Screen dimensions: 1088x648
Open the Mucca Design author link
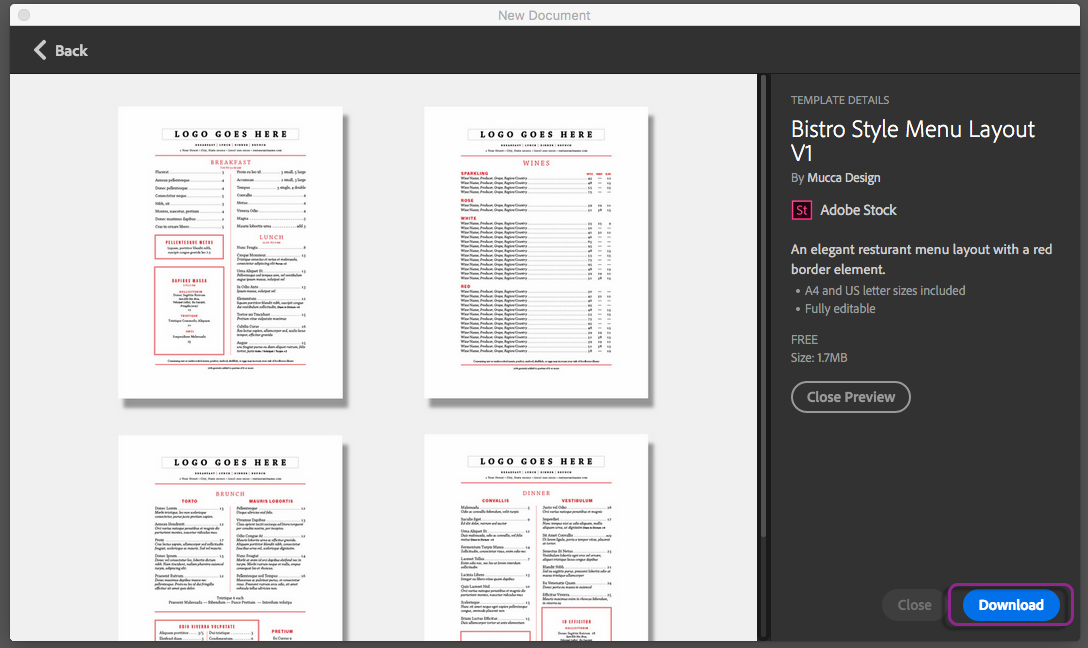click(844, 178)
